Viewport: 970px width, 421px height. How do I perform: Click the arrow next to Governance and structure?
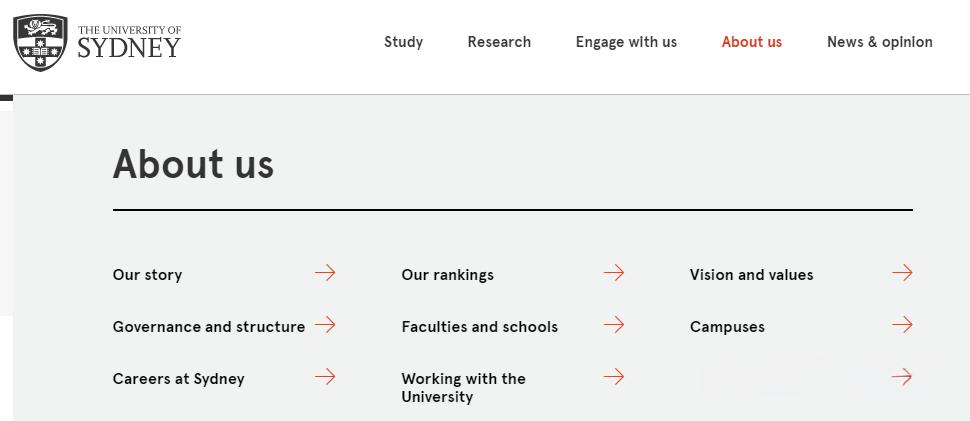[x=325, y=325]
